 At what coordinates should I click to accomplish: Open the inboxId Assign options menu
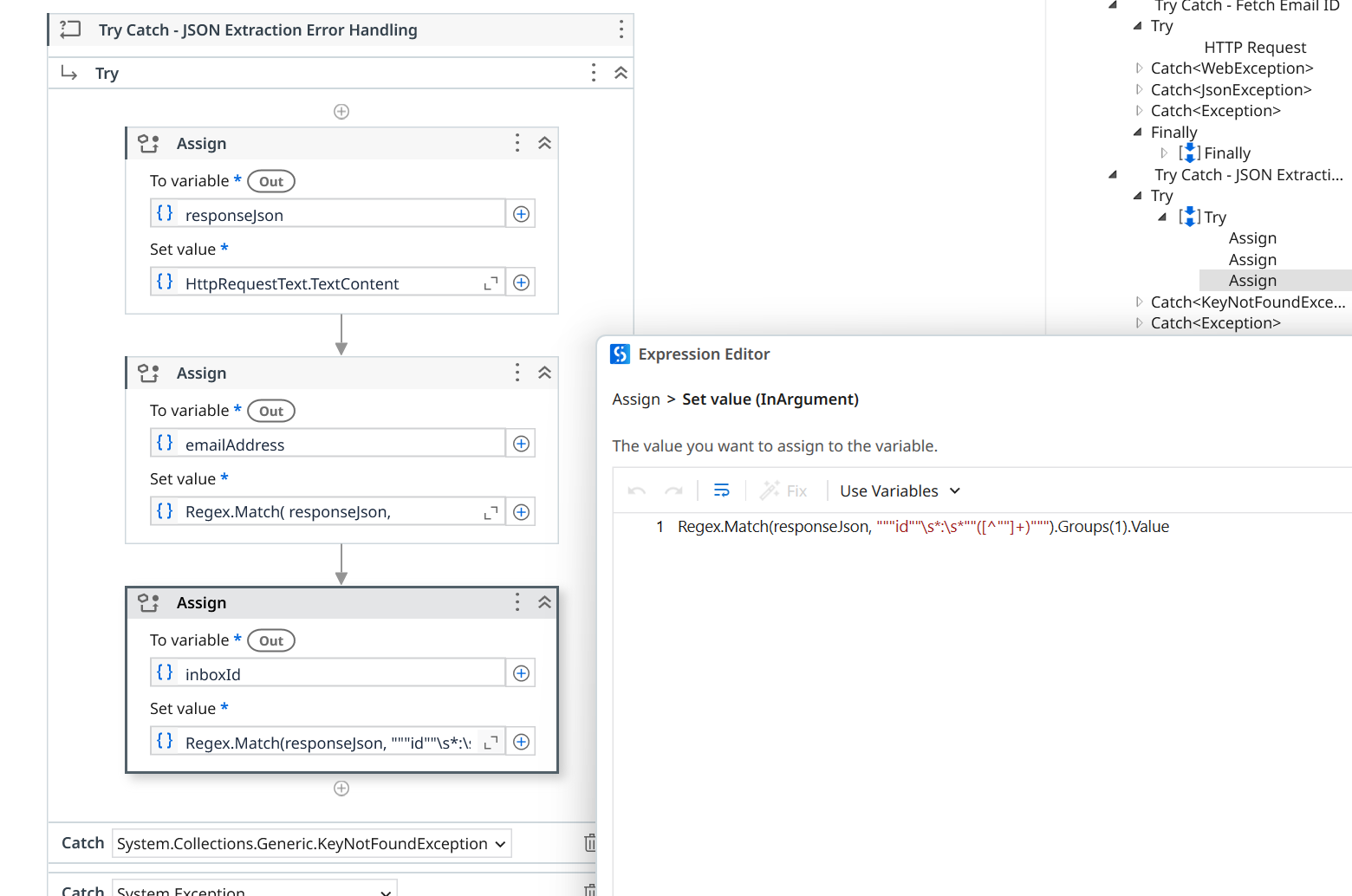pos(517,602)
